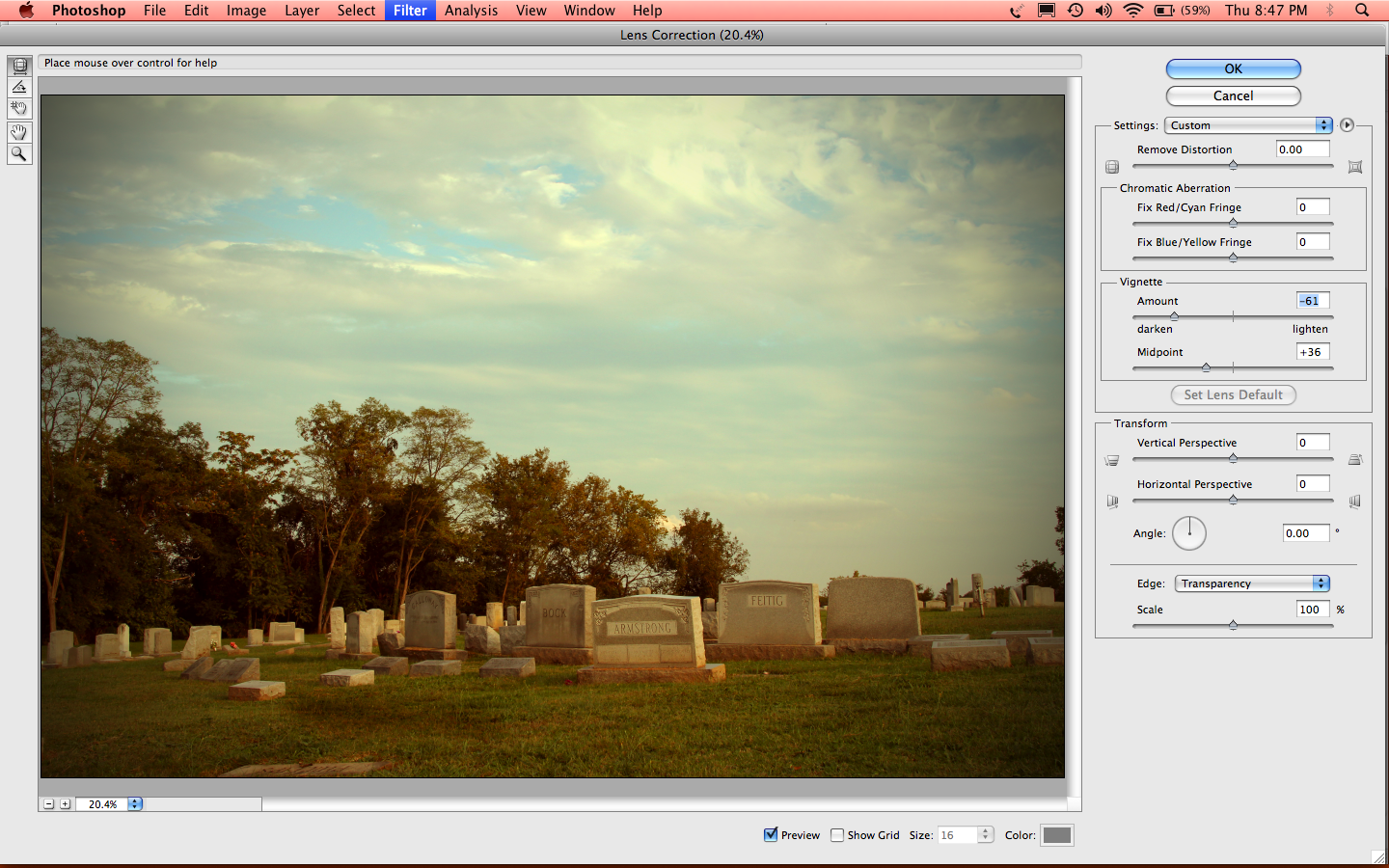Select the Straighten tool
This screenshot has height=868, width=1389.
(19, 87)
